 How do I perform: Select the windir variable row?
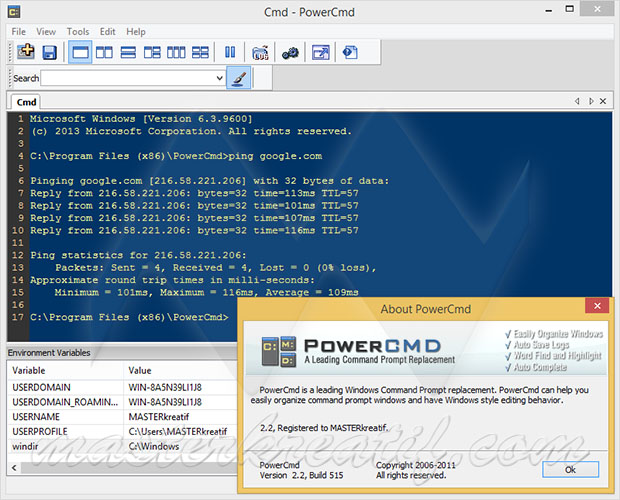click(123, 446)
